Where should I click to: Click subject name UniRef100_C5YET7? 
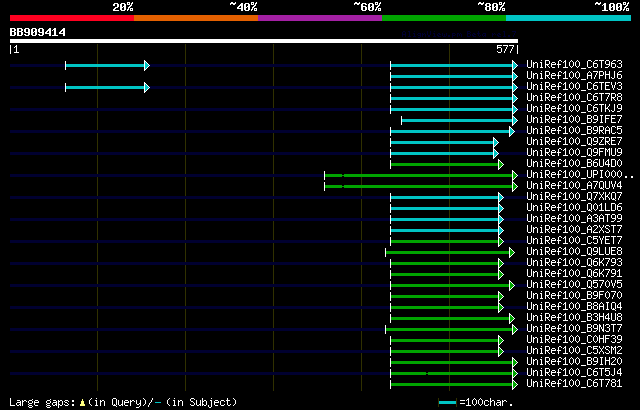coord(574,241)
